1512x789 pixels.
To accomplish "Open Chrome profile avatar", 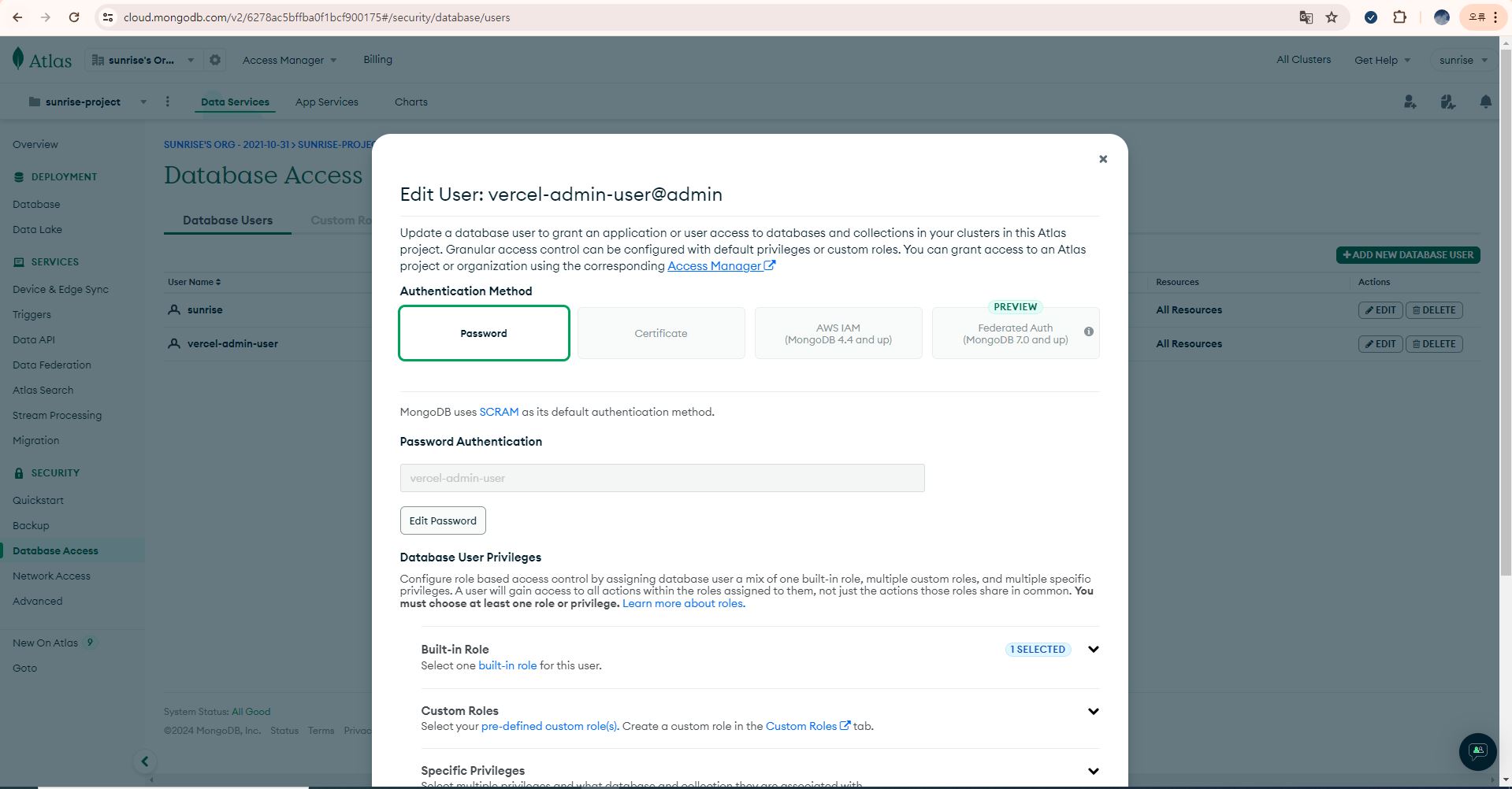I will coord(1441,17).
